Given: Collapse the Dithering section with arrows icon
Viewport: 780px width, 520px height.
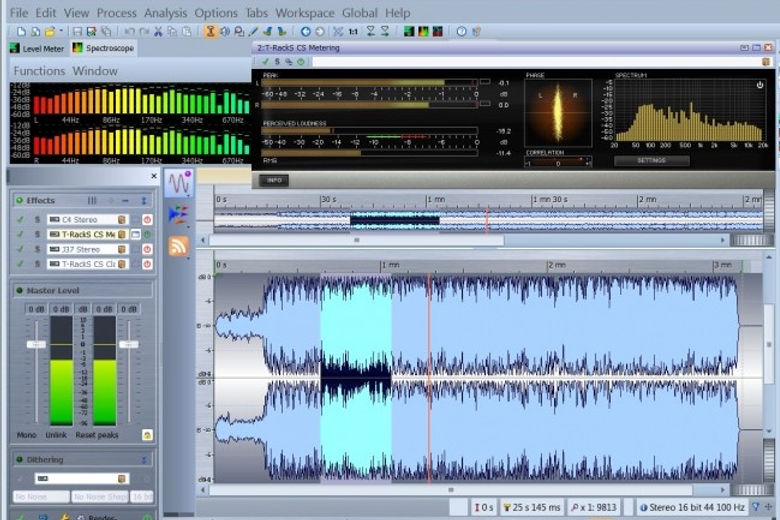Looking at the screenshot, I should (x=144, y=460).
